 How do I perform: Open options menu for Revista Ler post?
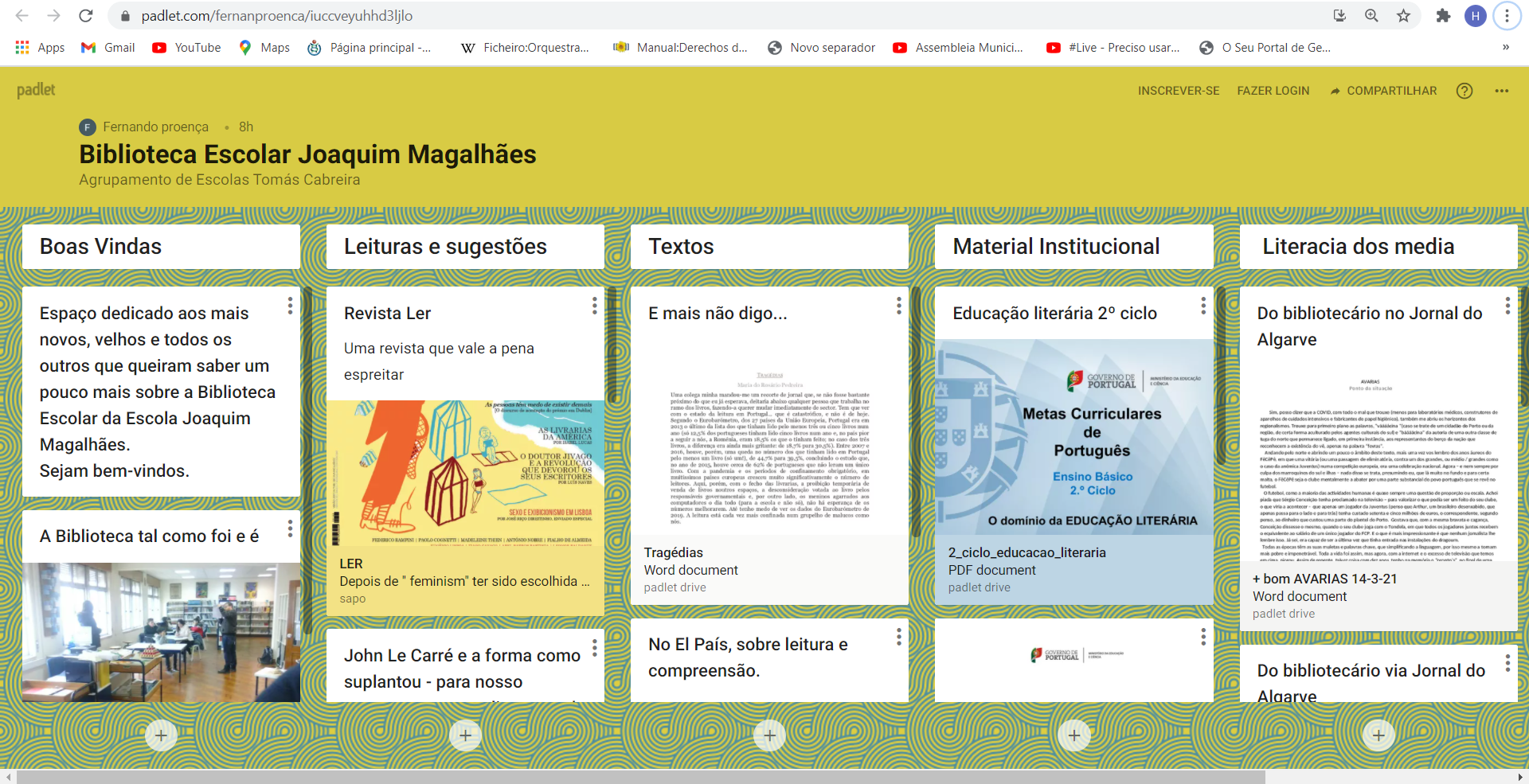tap(594, 306)
